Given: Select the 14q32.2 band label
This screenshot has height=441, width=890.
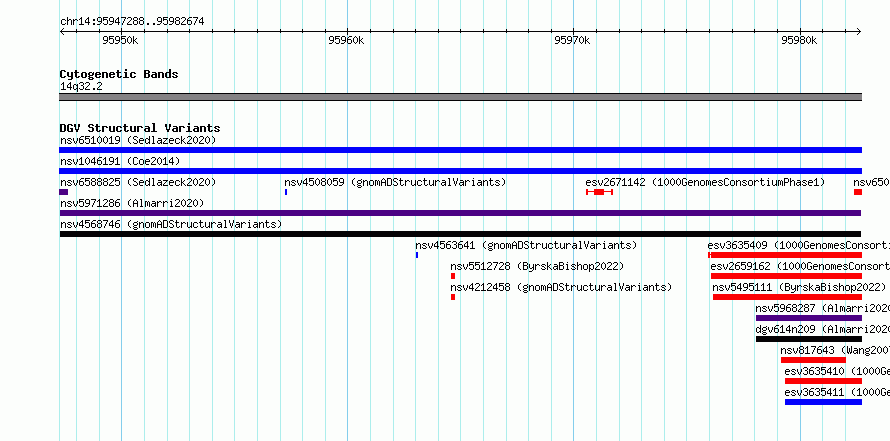Looking at the screenshot, I should coord(81,87).
